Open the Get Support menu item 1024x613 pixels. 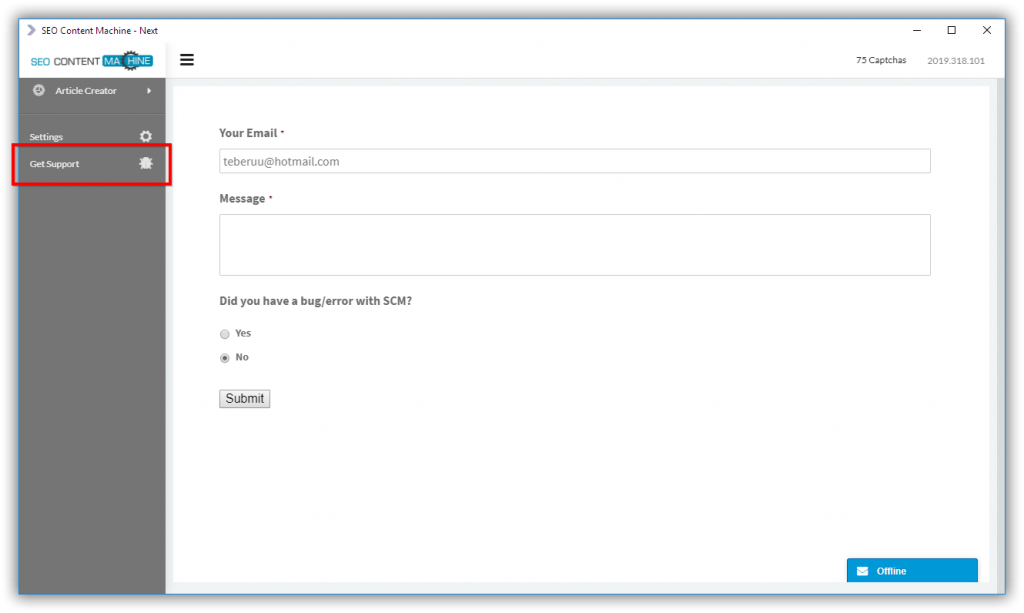point(92,164)
